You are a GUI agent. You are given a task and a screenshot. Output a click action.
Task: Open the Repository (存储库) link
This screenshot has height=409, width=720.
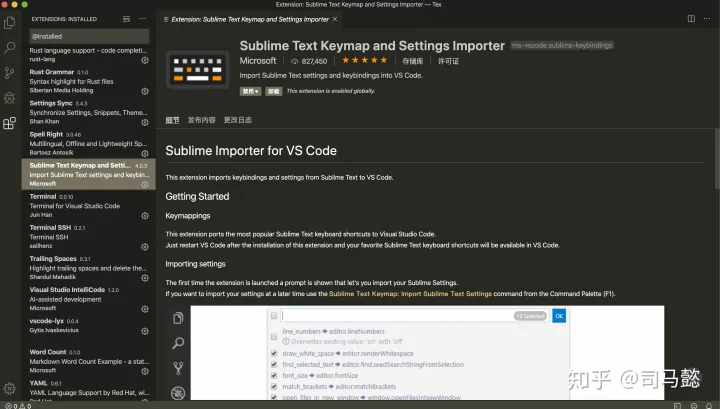[x=412, y=61]
